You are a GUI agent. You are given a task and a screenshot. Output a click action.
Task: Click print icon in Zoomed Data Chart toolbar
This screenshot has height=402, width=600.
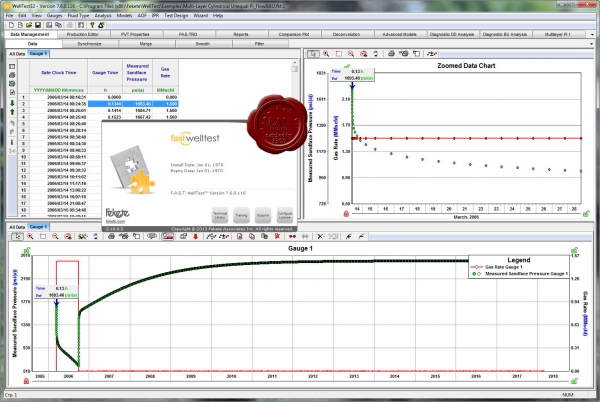tap(391, 54)
